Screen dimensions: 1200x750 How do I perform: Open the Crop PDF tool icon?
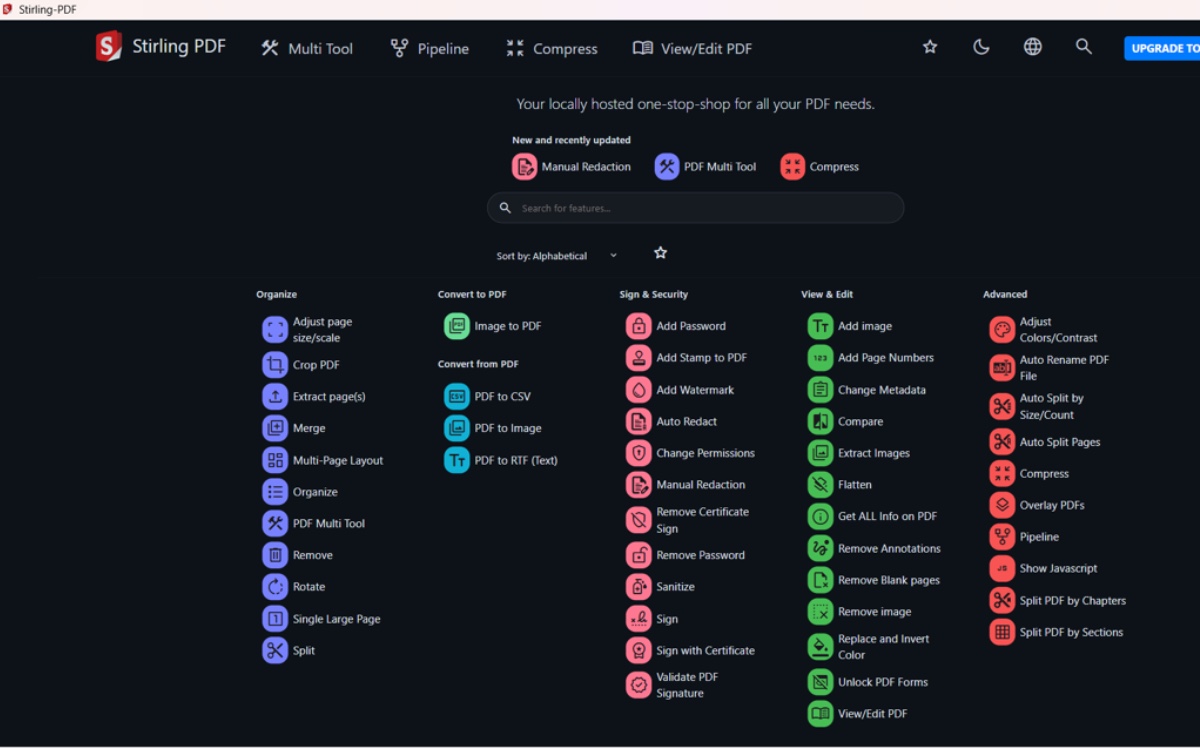(275, 365)
